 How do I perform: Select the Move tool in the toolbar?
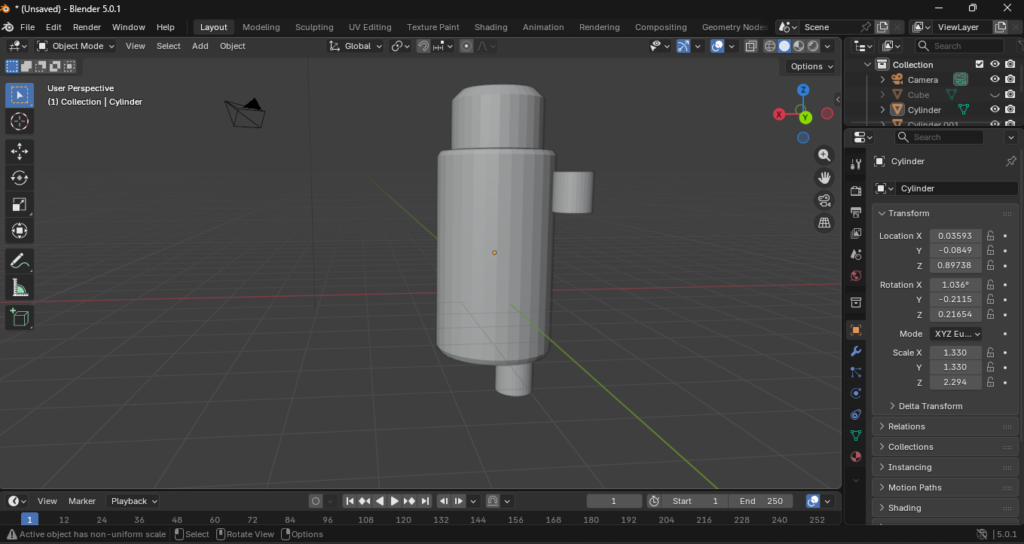tap(19, 151)
